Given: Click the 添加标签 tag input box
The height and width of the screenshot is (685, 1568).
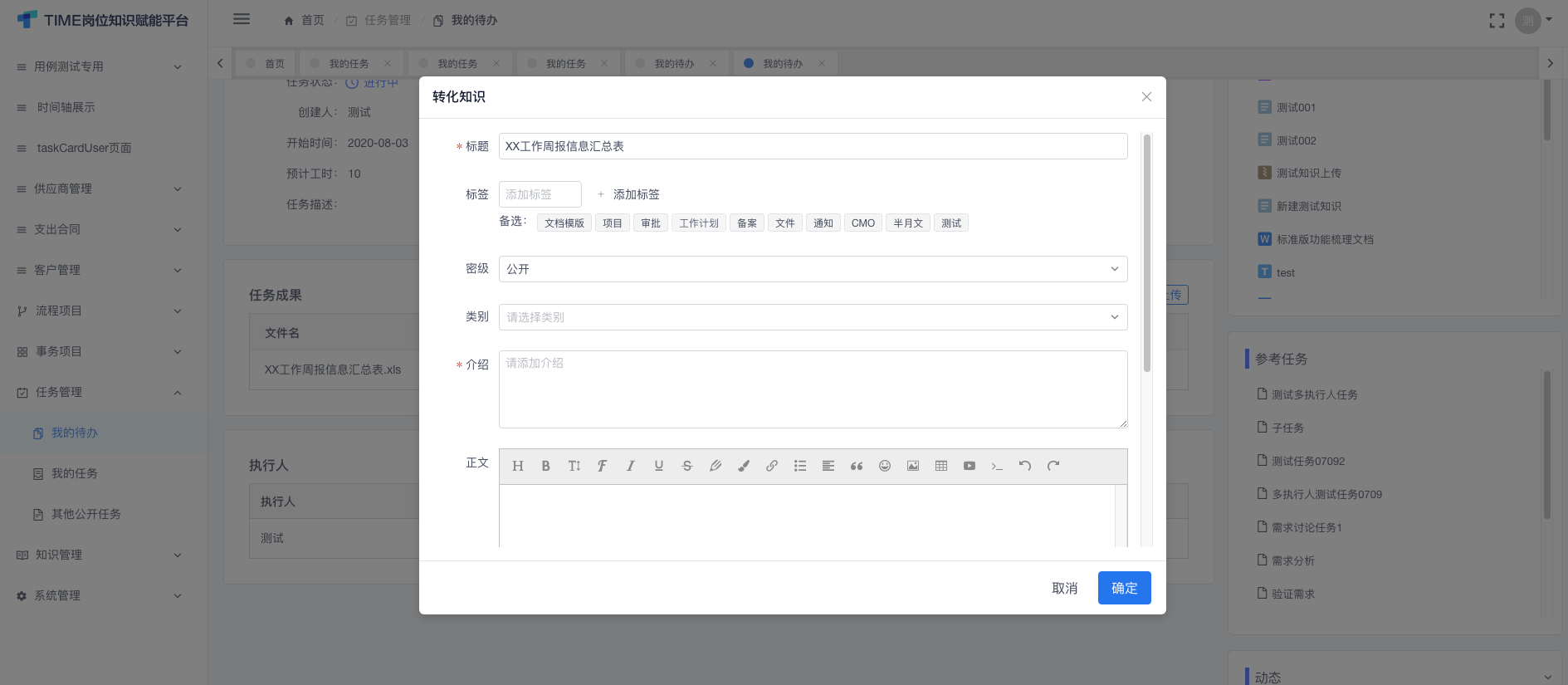Looking at the screenshot, I should click(540, 194).
